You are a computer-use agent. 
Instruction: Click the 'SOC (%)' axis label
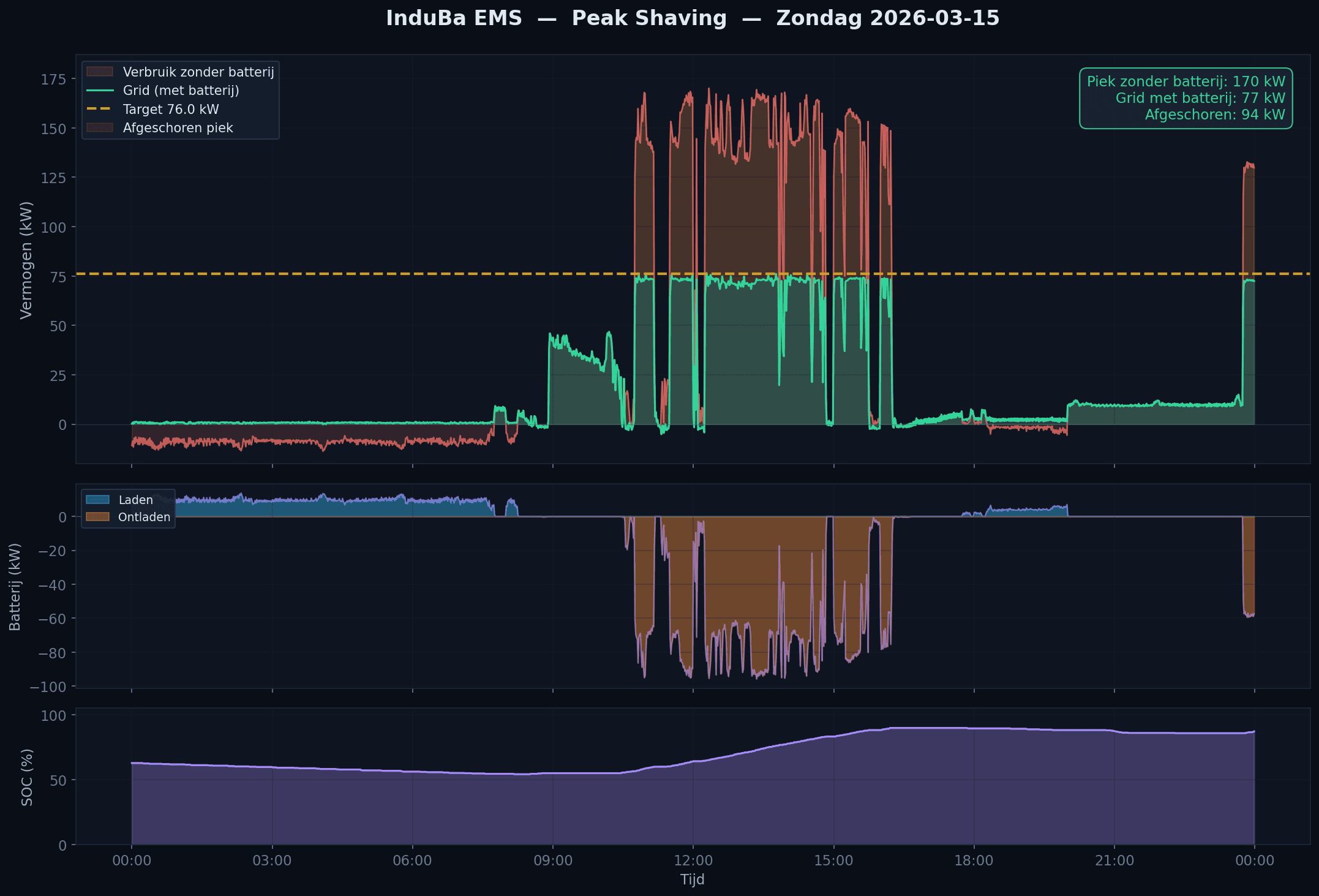click(x=27, y=777)
